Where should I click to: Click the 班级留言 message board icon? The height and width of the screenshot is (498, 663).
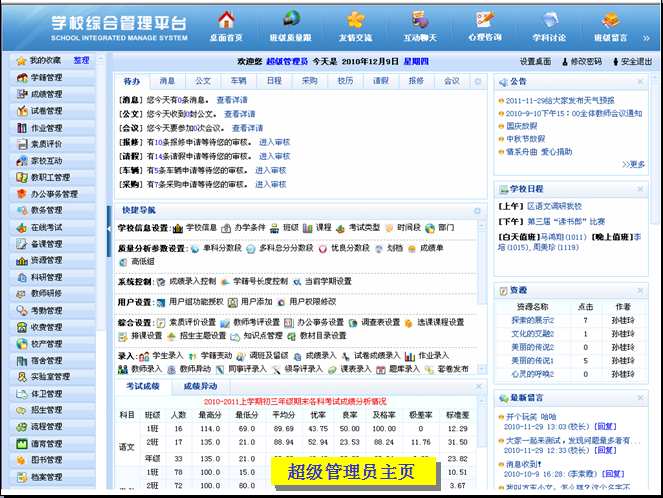tap(611, 26)
